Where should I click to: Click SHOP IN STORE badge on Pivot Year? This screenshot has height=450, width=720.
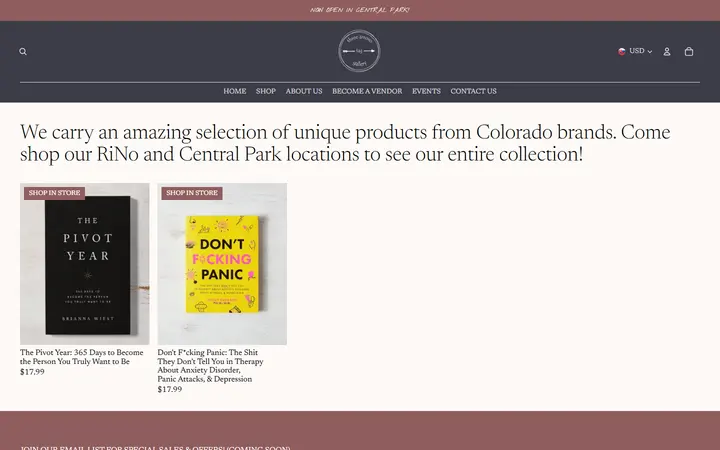tap(54, 193)
